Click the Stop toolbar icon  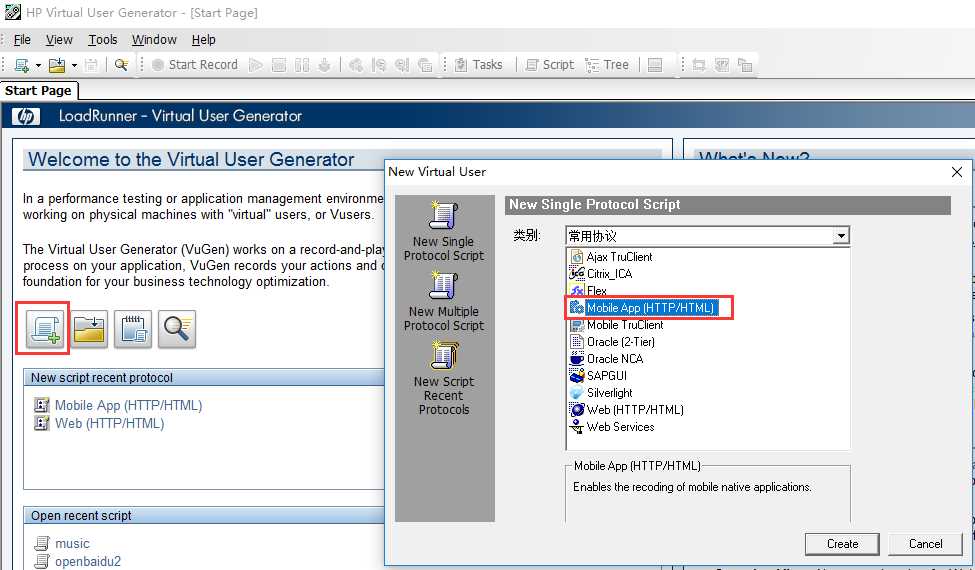coord(279,65)
